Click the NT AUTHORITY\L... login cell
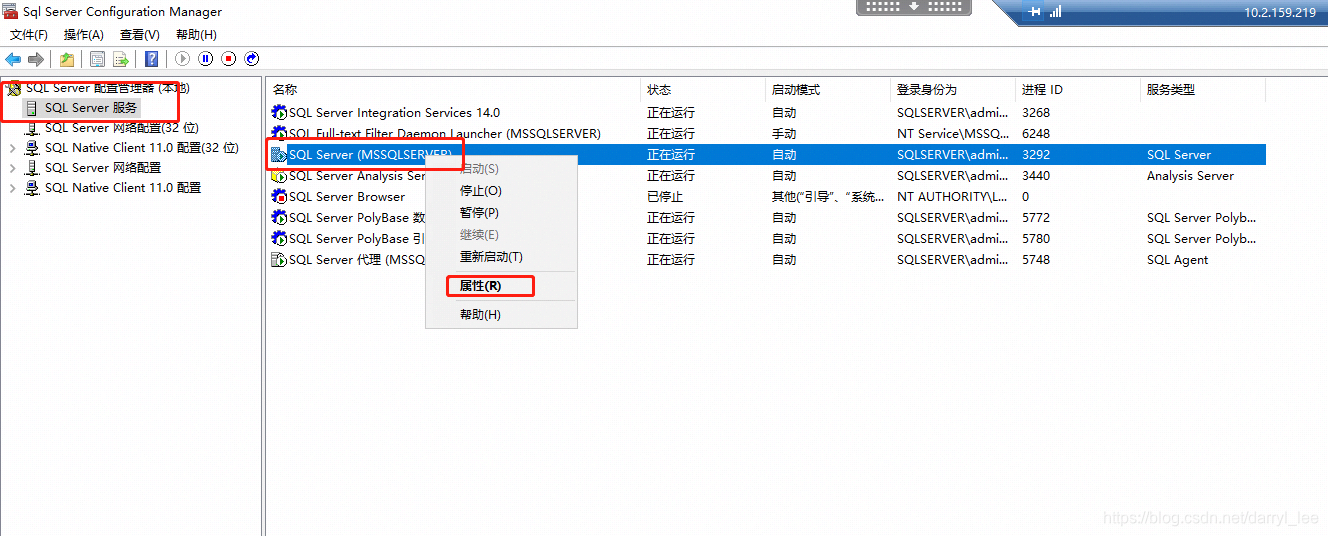The height and width of the screenshot is (536, 1328). click(952, 197)
